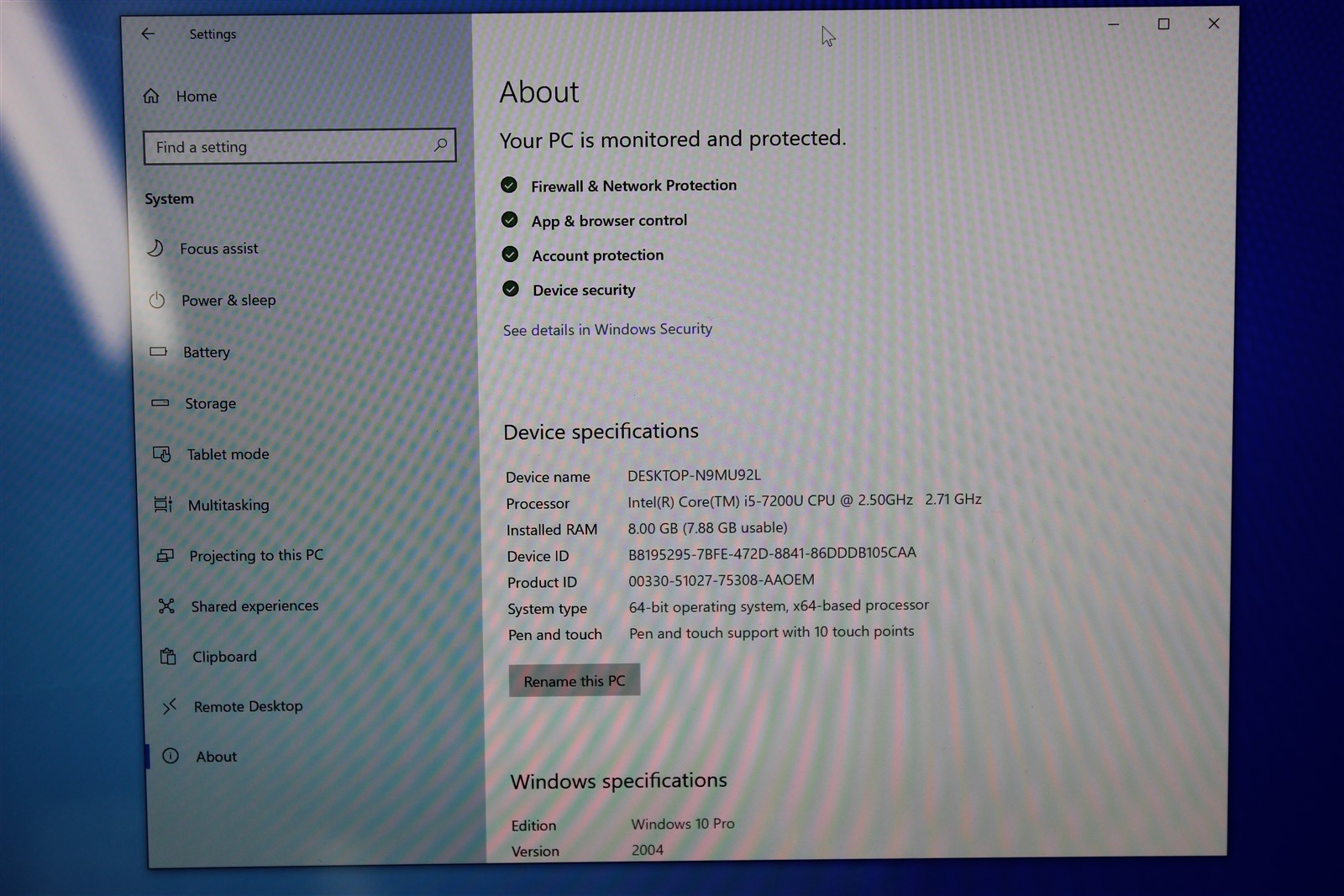Close the Settings window
Screen dimensions: 1344x896
(x=1214, y=23)
